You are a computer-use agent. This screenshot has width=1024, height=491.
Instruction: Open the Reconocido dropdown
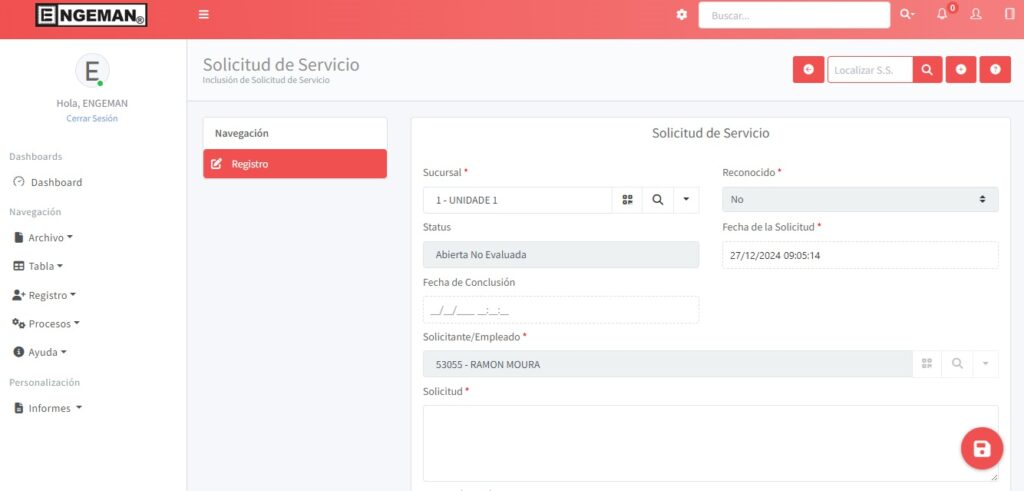point(860,199)
